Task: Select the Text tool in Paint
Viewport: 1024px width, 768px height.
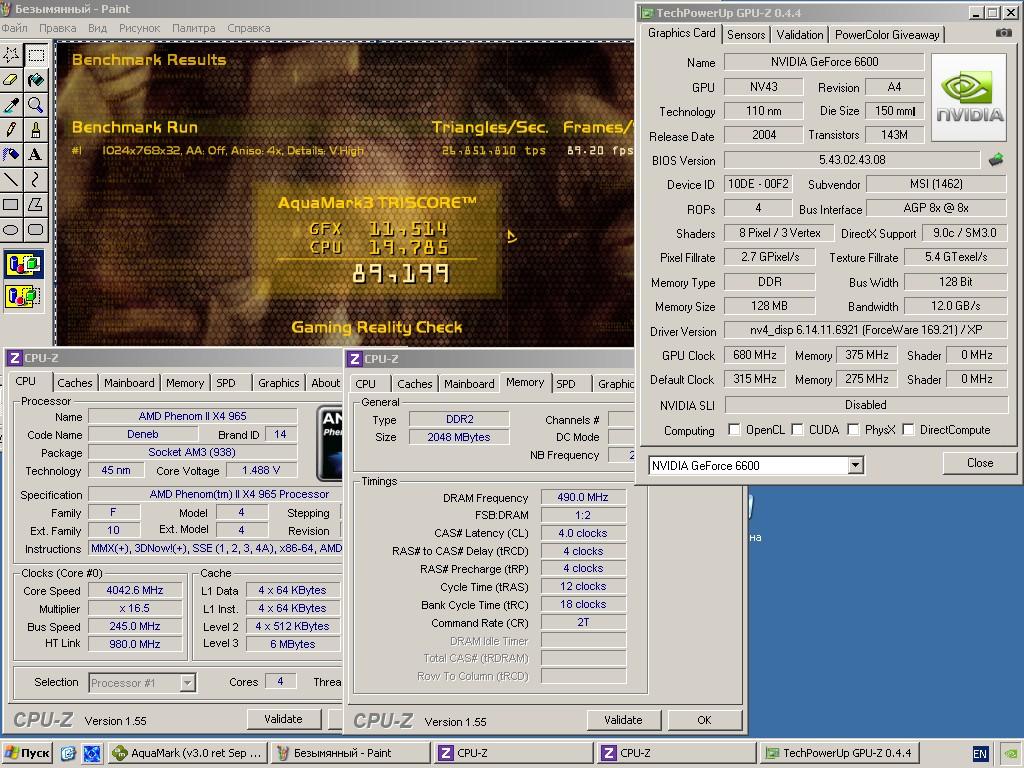Action: click(x=36, y=154)
